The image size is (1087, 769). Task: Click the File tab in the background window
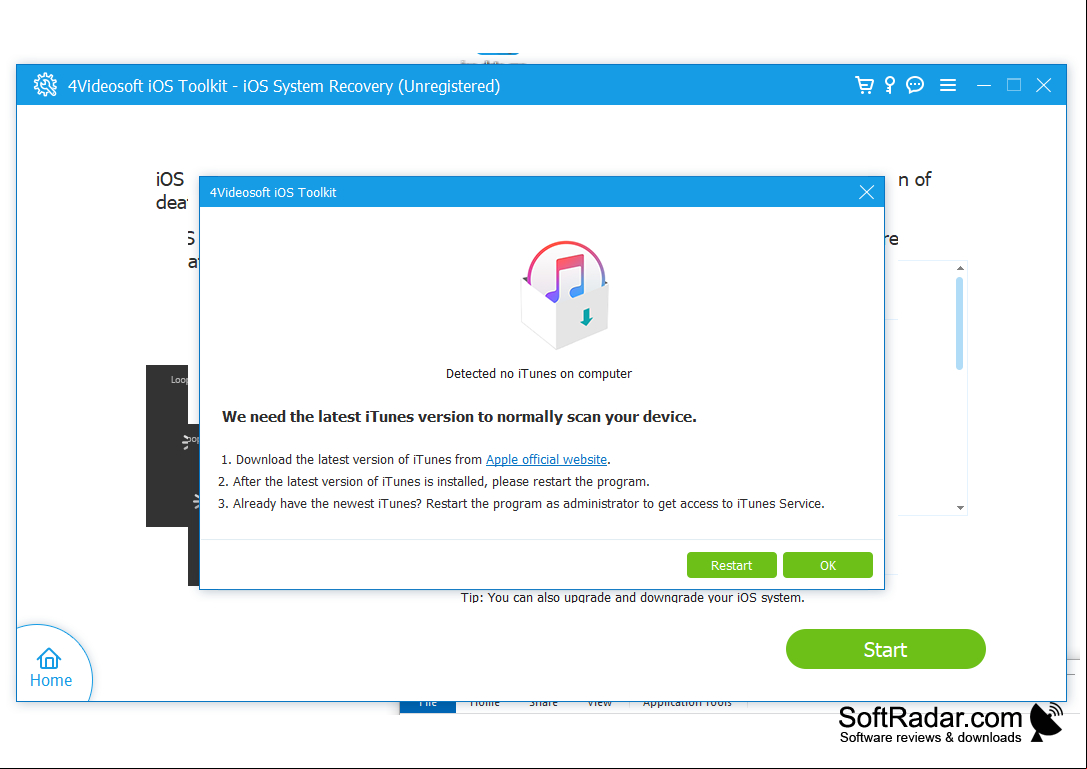point(428,707)
